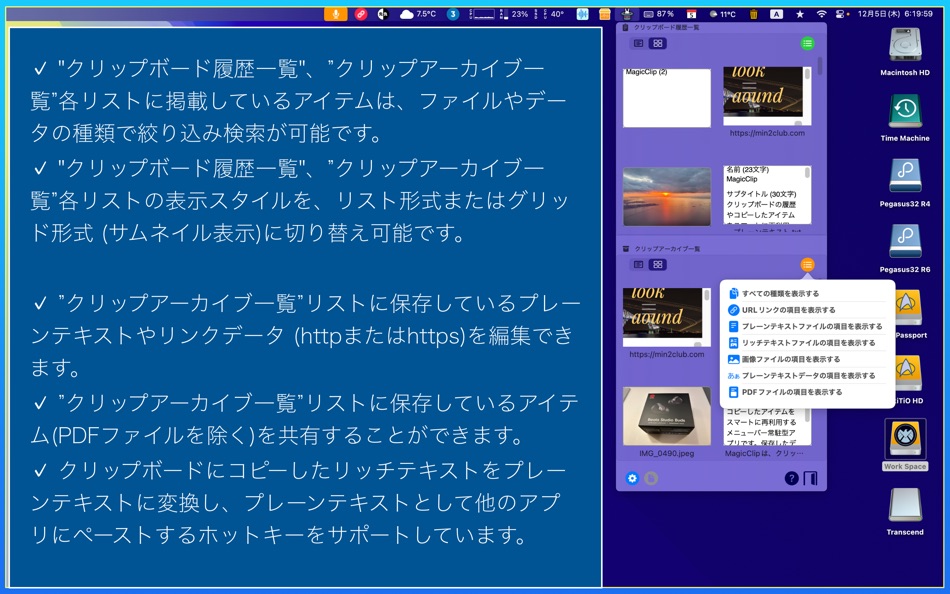Viewport: 950px width, 594px height.
Task: Select the sunset photo clipboard thumbnail
Action: point(666,196)
